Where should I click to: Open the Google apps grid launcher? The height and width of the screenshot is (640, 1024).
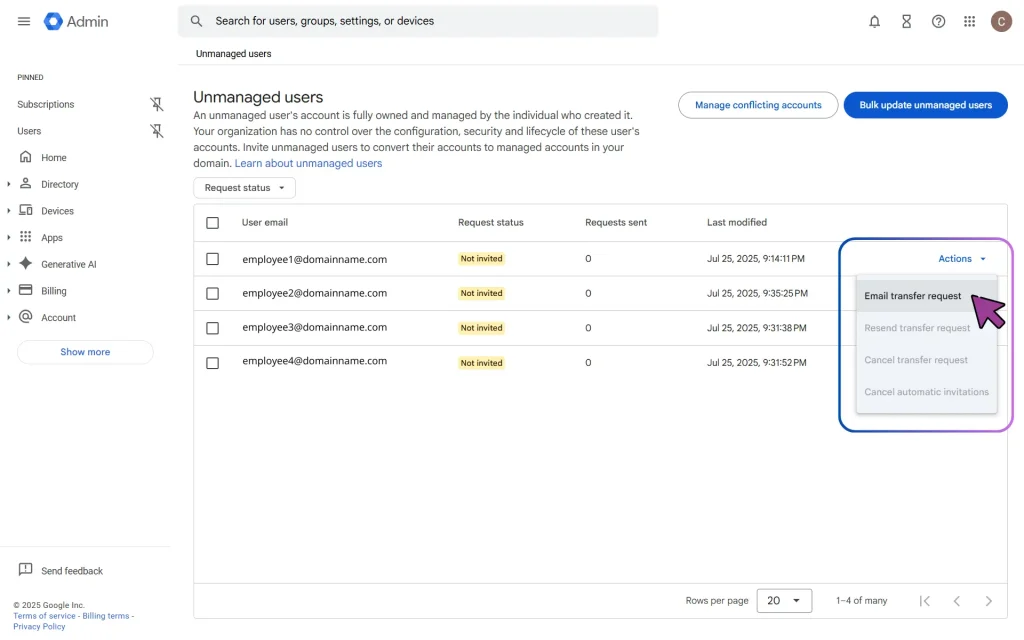coord(969,21)
